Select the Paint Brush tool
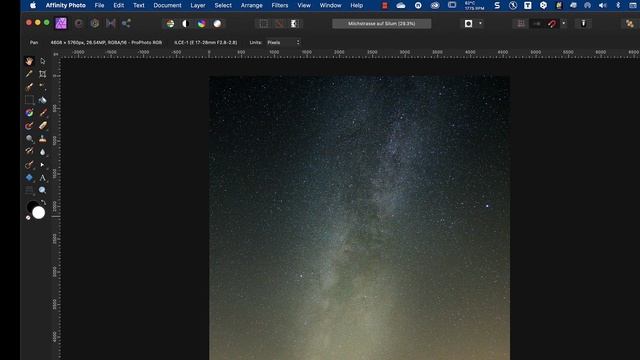 point(42,113)
